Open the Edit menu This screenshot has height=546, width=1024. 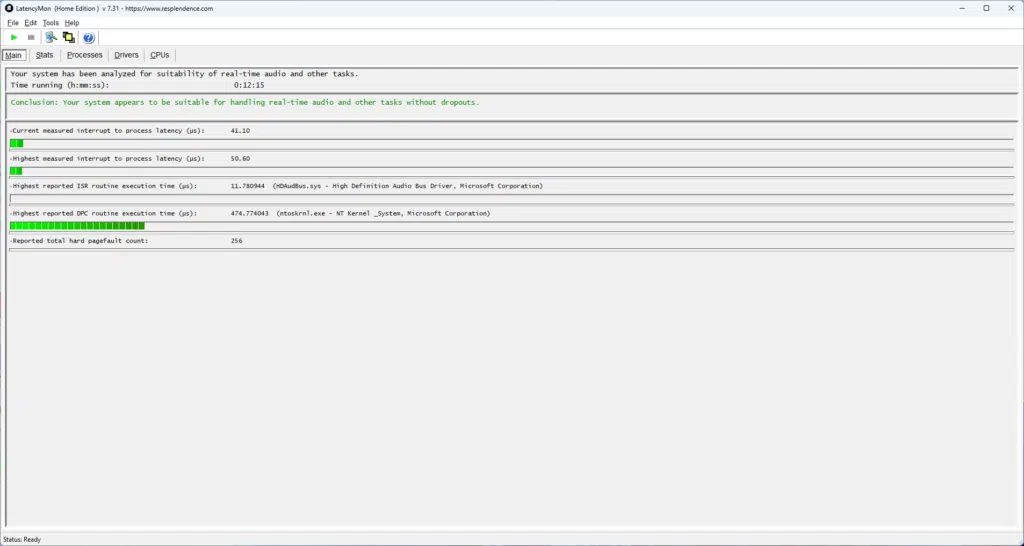[x=31, y=22]
